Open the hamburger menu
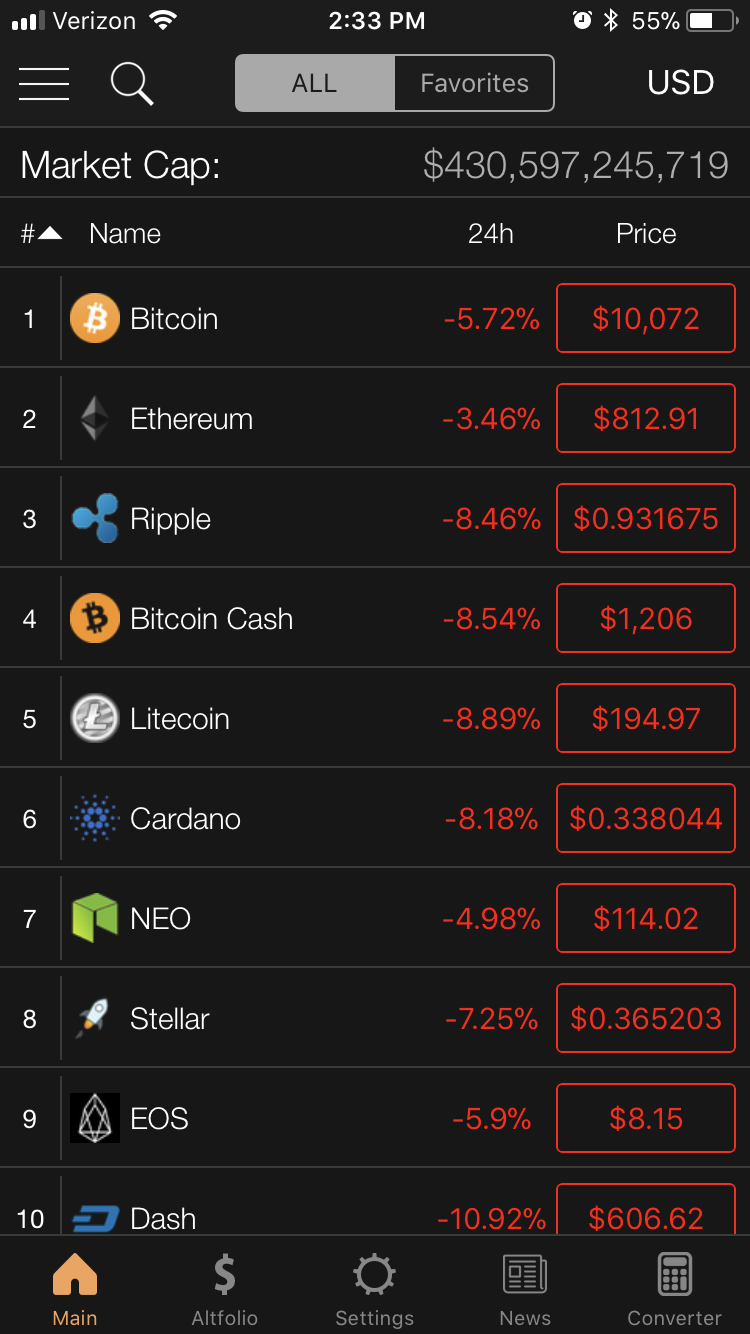The height and width of the screenshot is (1334, 750). [44, 83]
